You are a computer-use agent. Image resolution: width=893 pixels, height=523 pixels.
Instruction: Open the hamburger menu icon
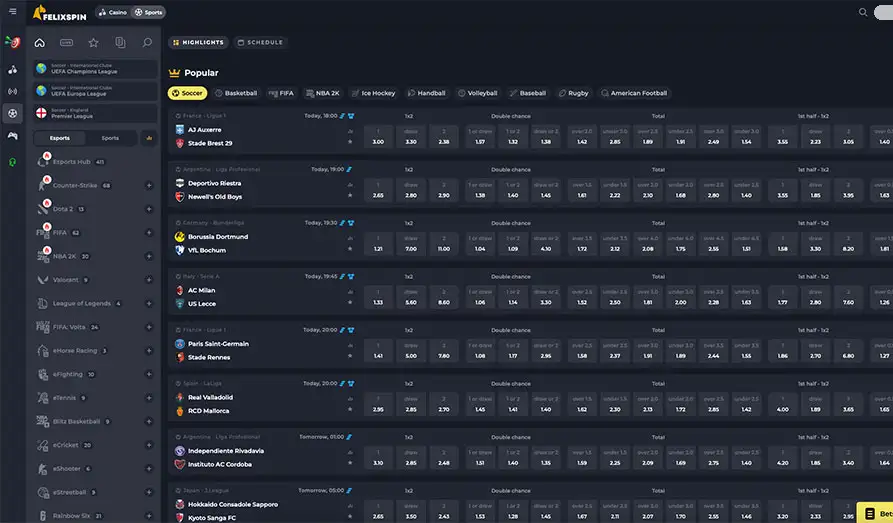(x=13, y=11)
